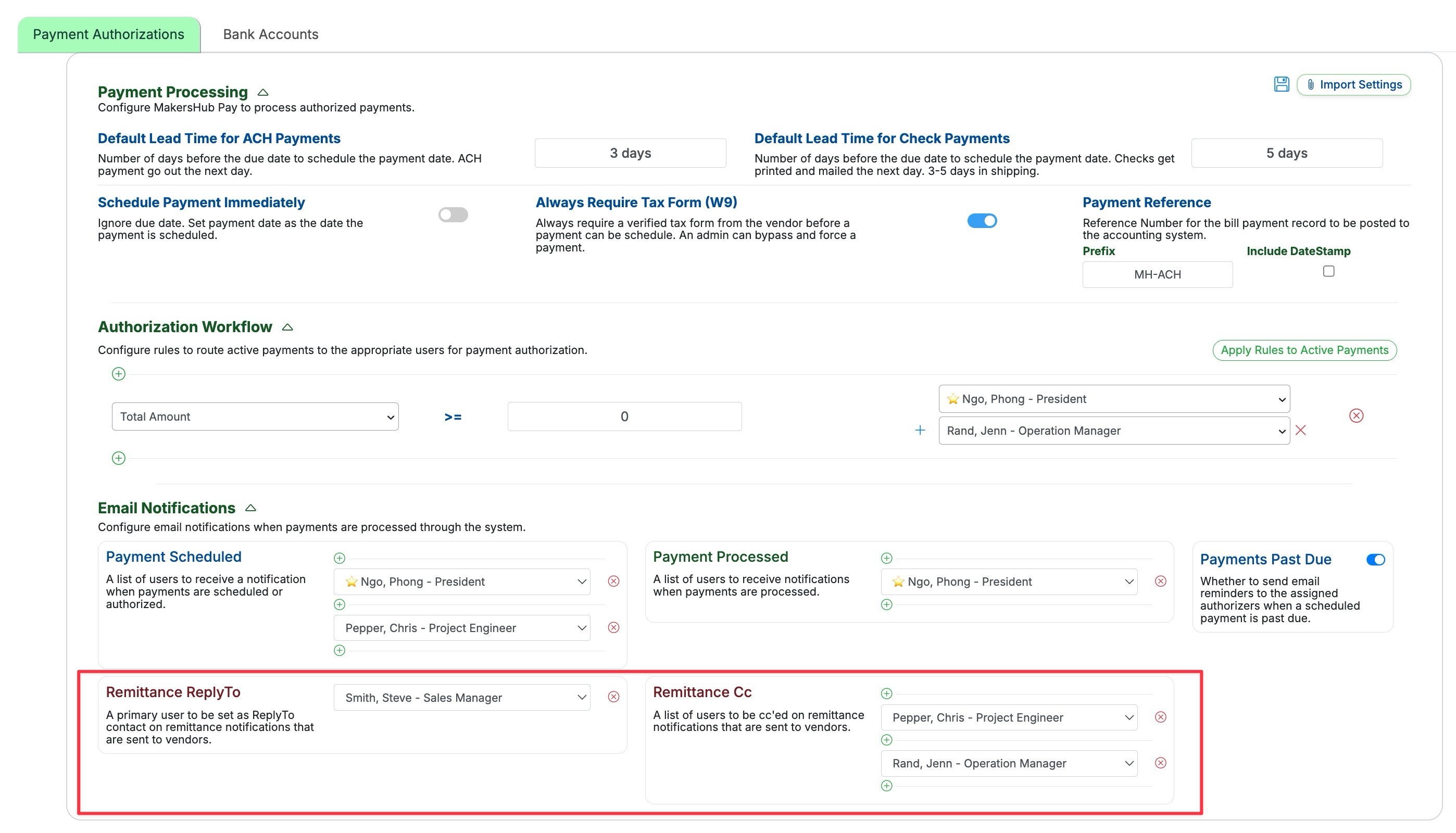The image size is (1456, 833).
Task: Add user at top of Payment Processed list
Action: pyautogui.click(x=886, y=559)
